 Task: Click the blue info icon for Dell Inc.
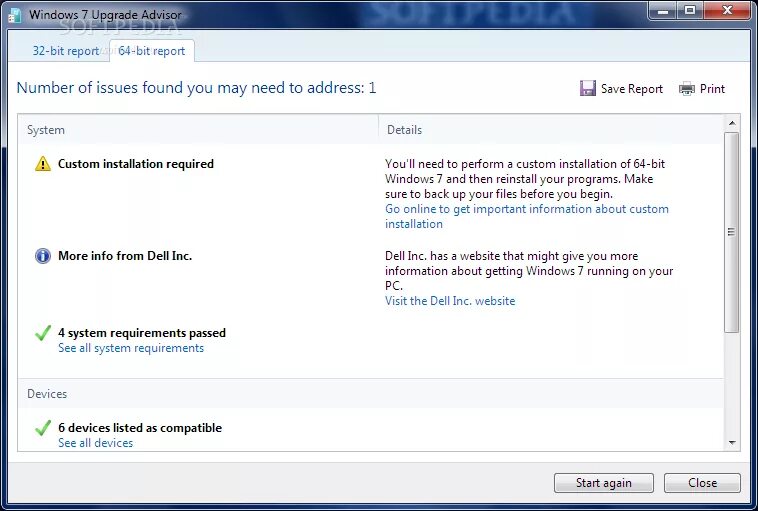tap(43, 256)
